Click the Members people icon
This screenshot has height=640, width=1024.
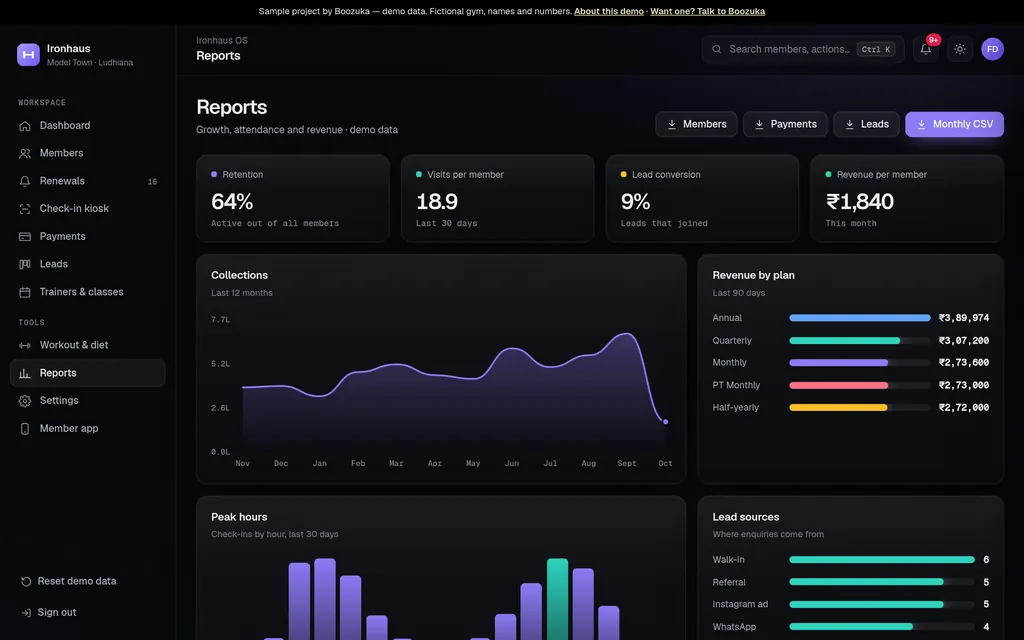pos(25,153)
